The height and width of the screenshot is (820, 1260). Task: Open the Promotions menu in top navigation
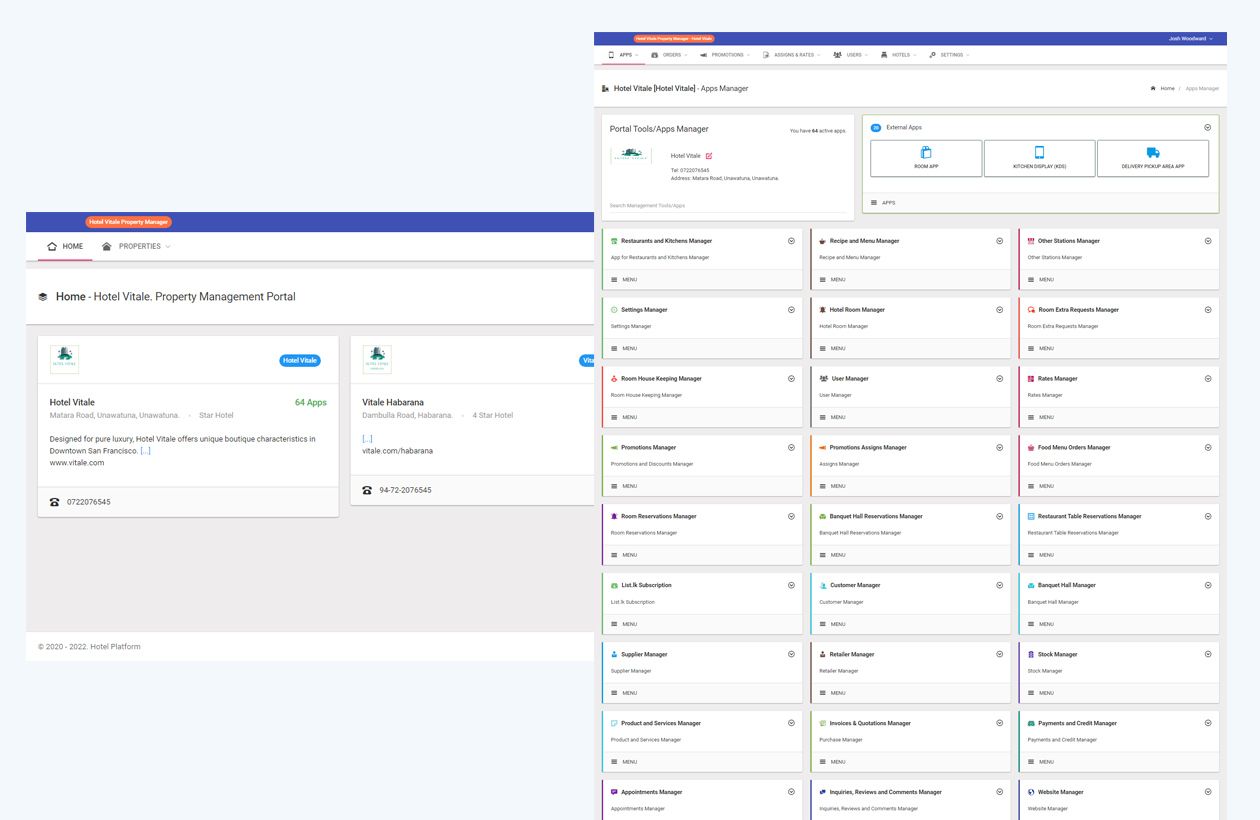[725, 55]
